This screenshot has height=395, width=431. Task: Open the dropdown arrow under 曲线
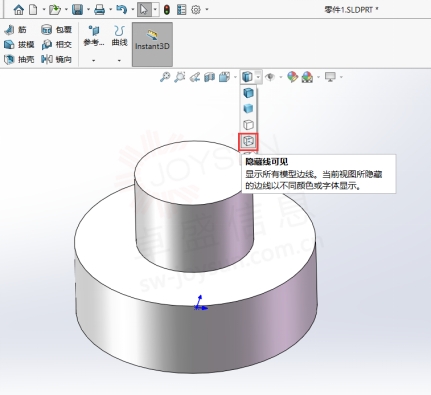119,60
